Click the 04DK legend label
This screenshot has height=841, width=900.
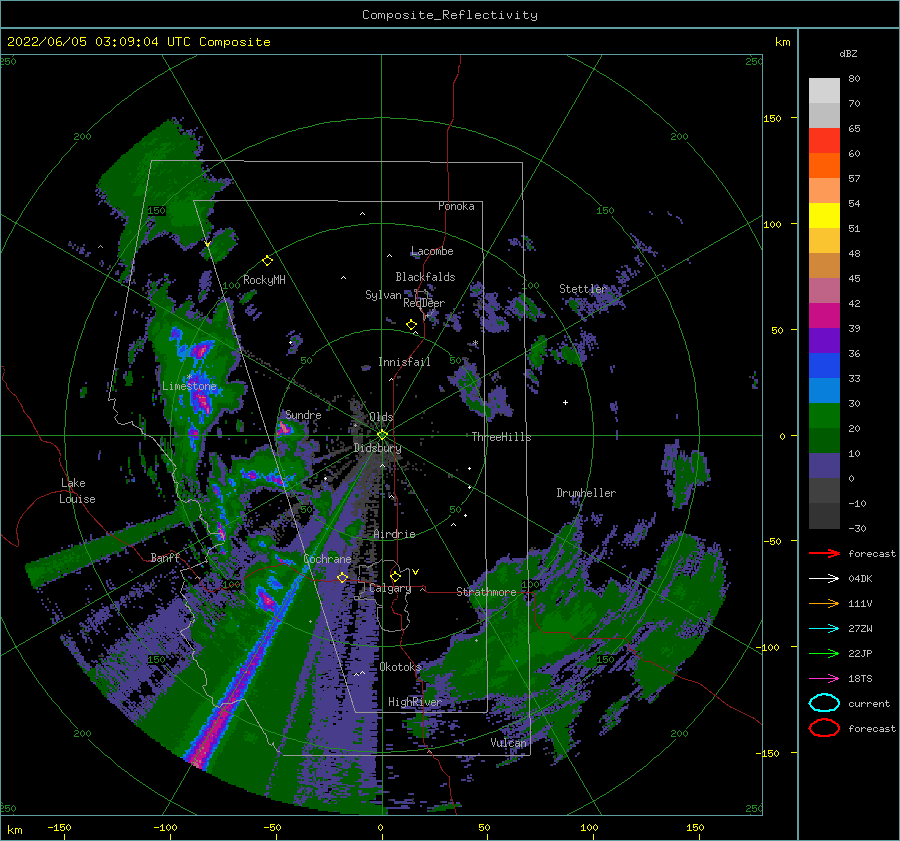click(x=860, y=579)
